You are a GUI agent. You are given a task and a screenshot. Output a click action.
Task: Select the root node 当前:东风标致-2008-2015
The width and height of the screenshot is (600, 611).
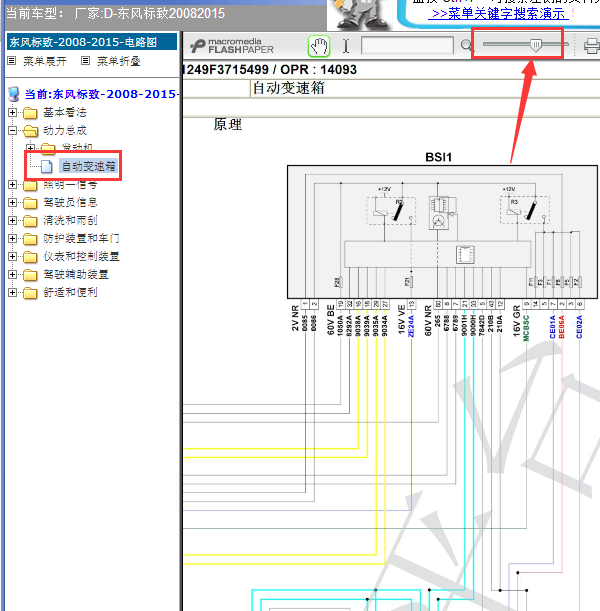(x=101, y=94)
